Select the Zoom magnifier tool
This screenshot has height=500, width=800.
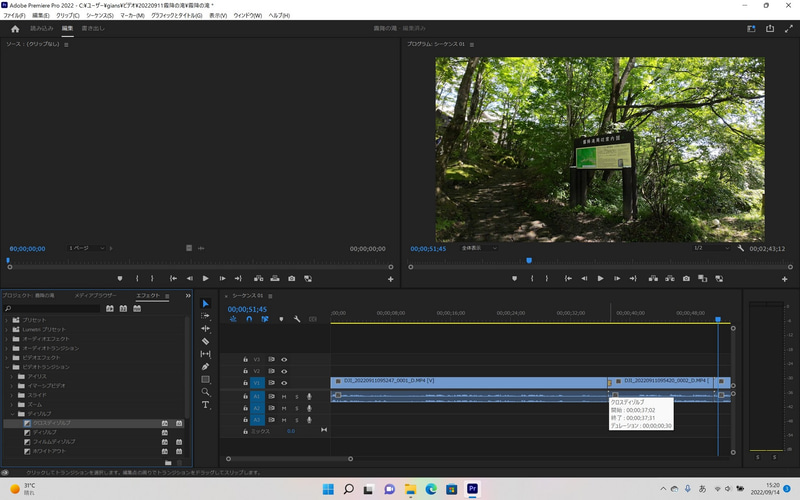[x=206, y=392]
